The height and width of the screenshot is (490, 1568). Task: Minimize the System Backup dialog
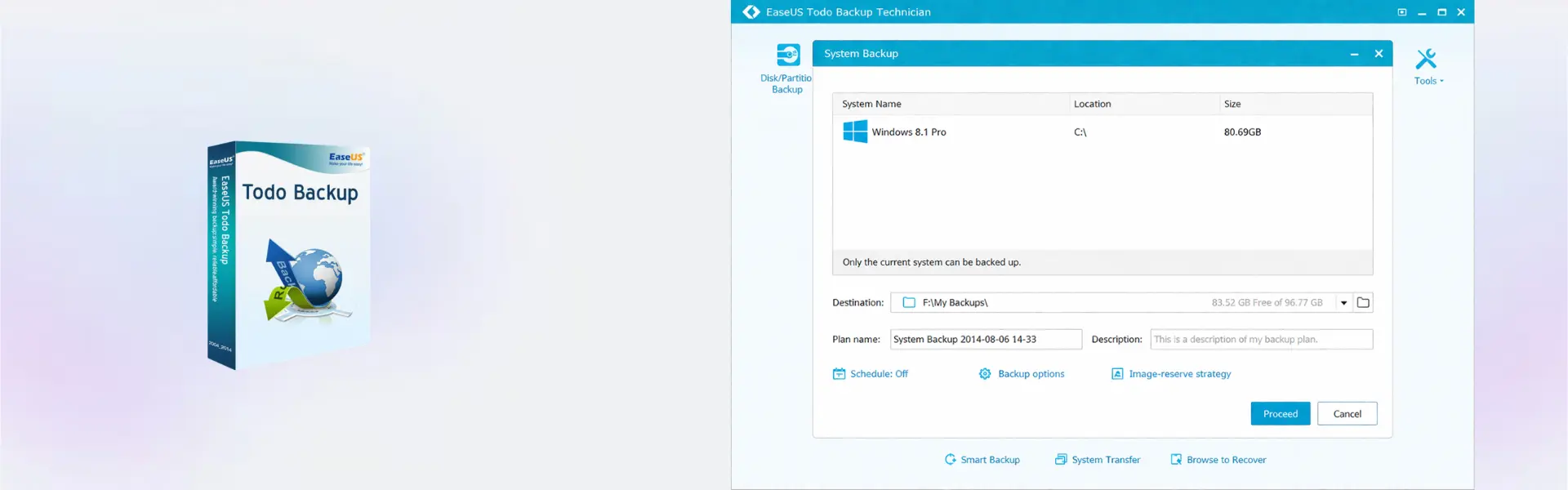[x=1354, y=54]
